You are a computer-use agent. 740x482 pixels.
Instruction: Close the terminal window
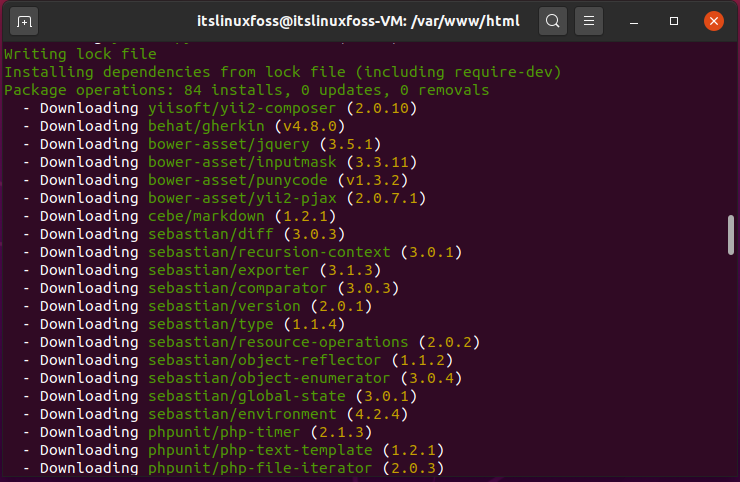pos(714,21)
